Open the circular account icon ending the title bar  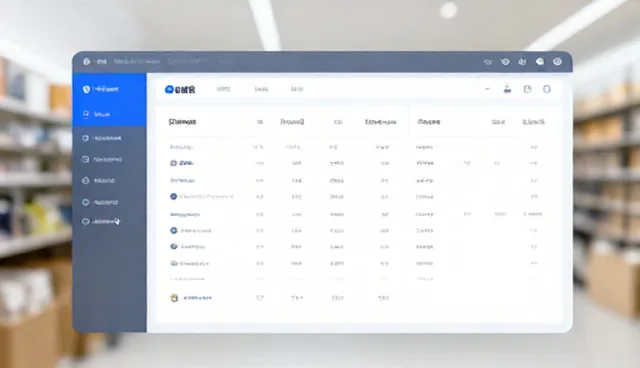[x=558, y=62]
